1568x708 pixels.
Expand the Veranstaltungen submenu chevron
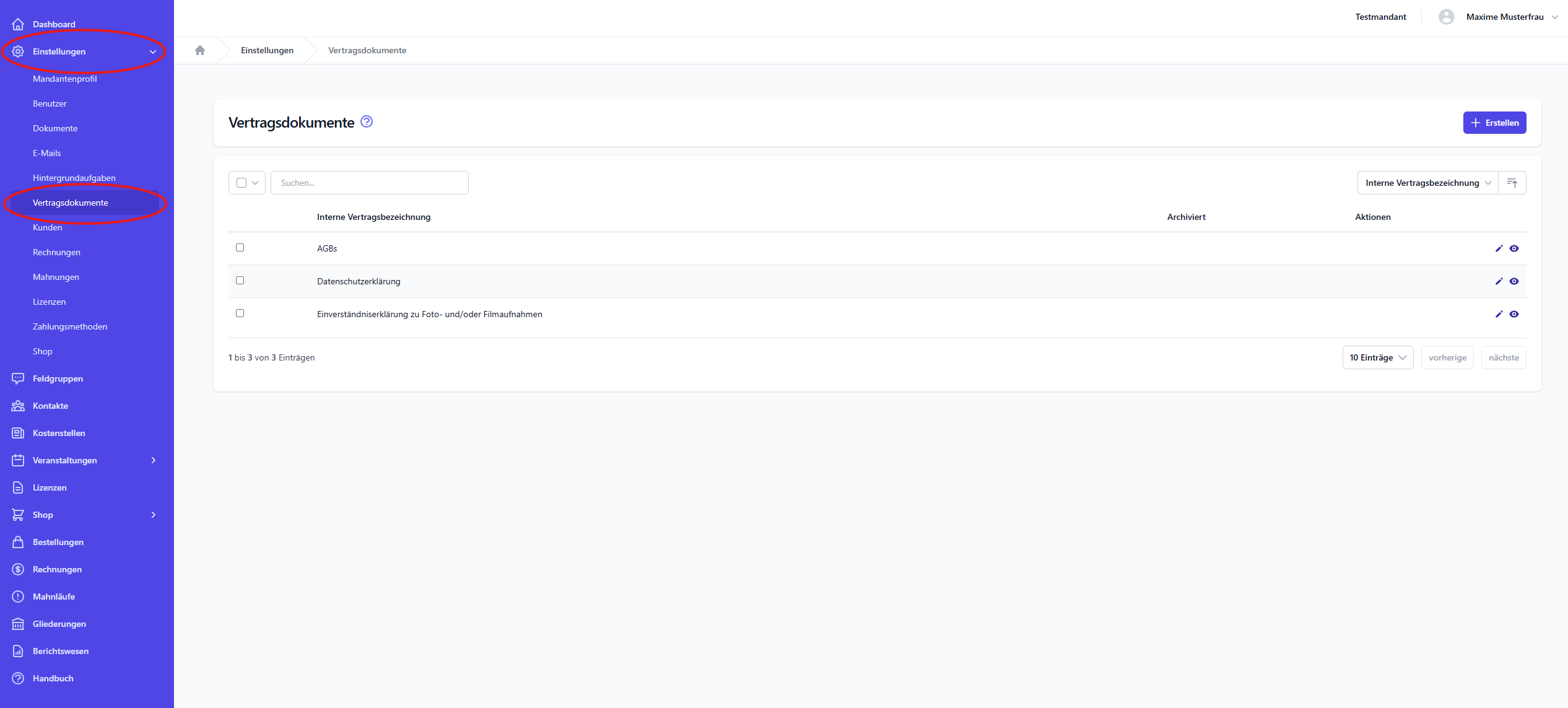click(x=153, y=460)
